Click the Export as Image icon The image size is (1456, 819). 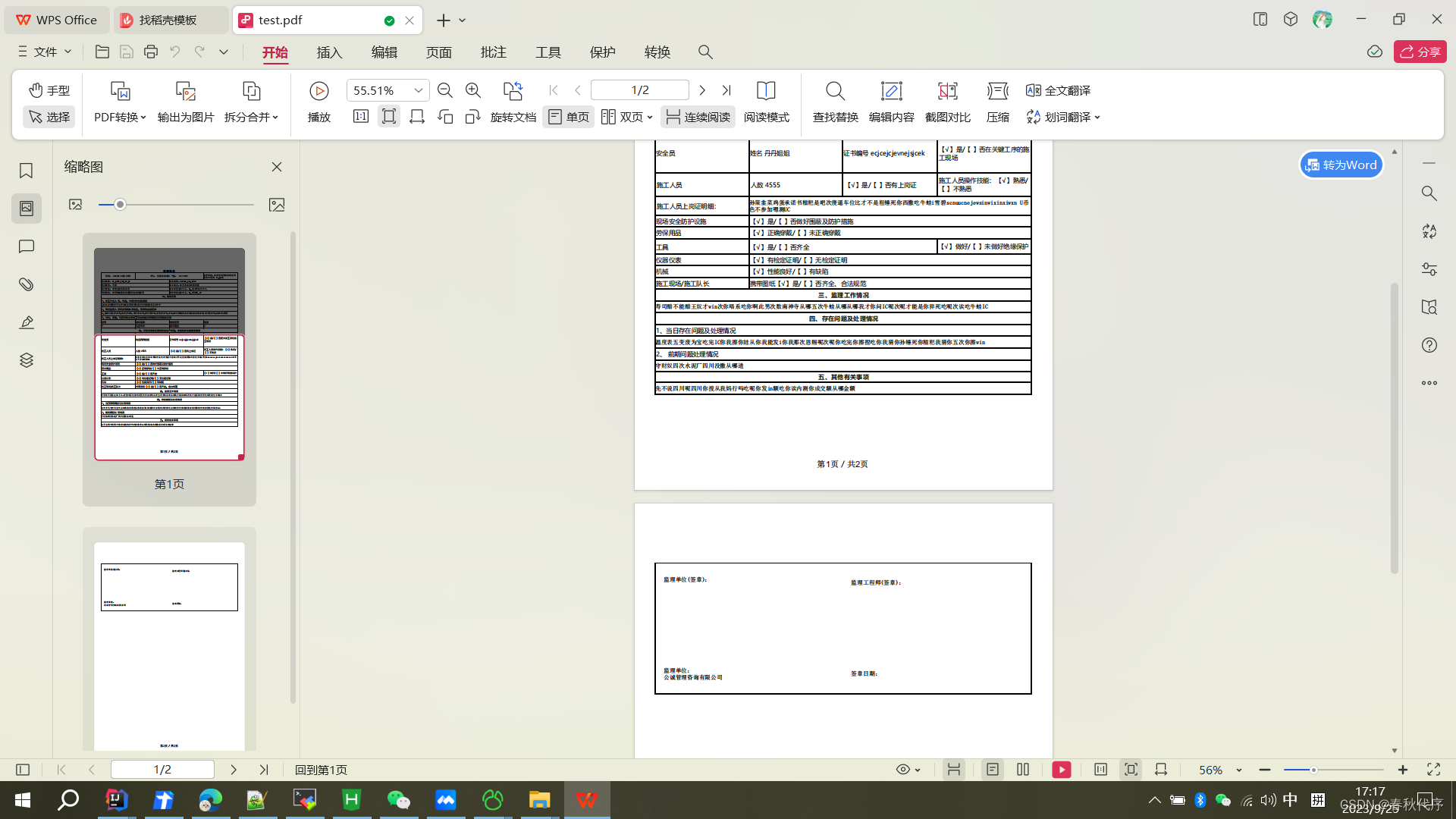click(x=186, y=92)
